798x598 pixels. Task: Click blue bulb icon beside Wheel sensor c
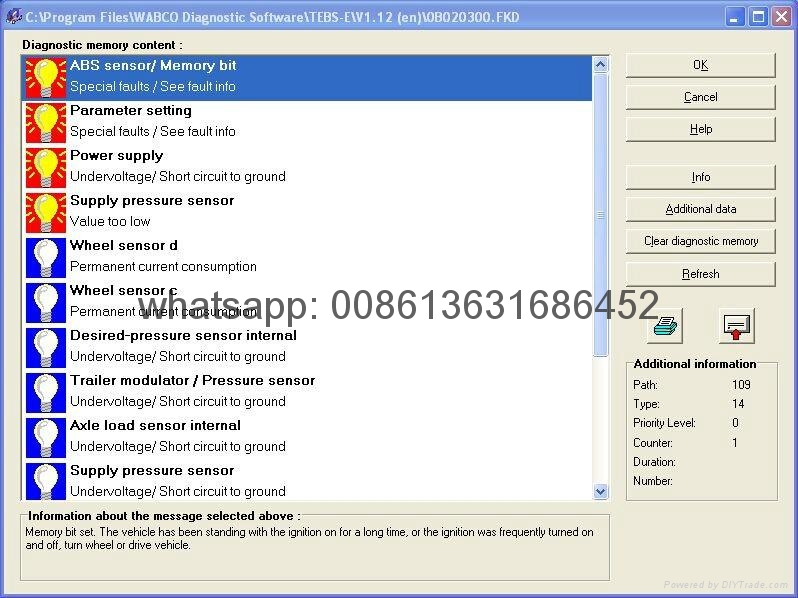tap(45, 301)
